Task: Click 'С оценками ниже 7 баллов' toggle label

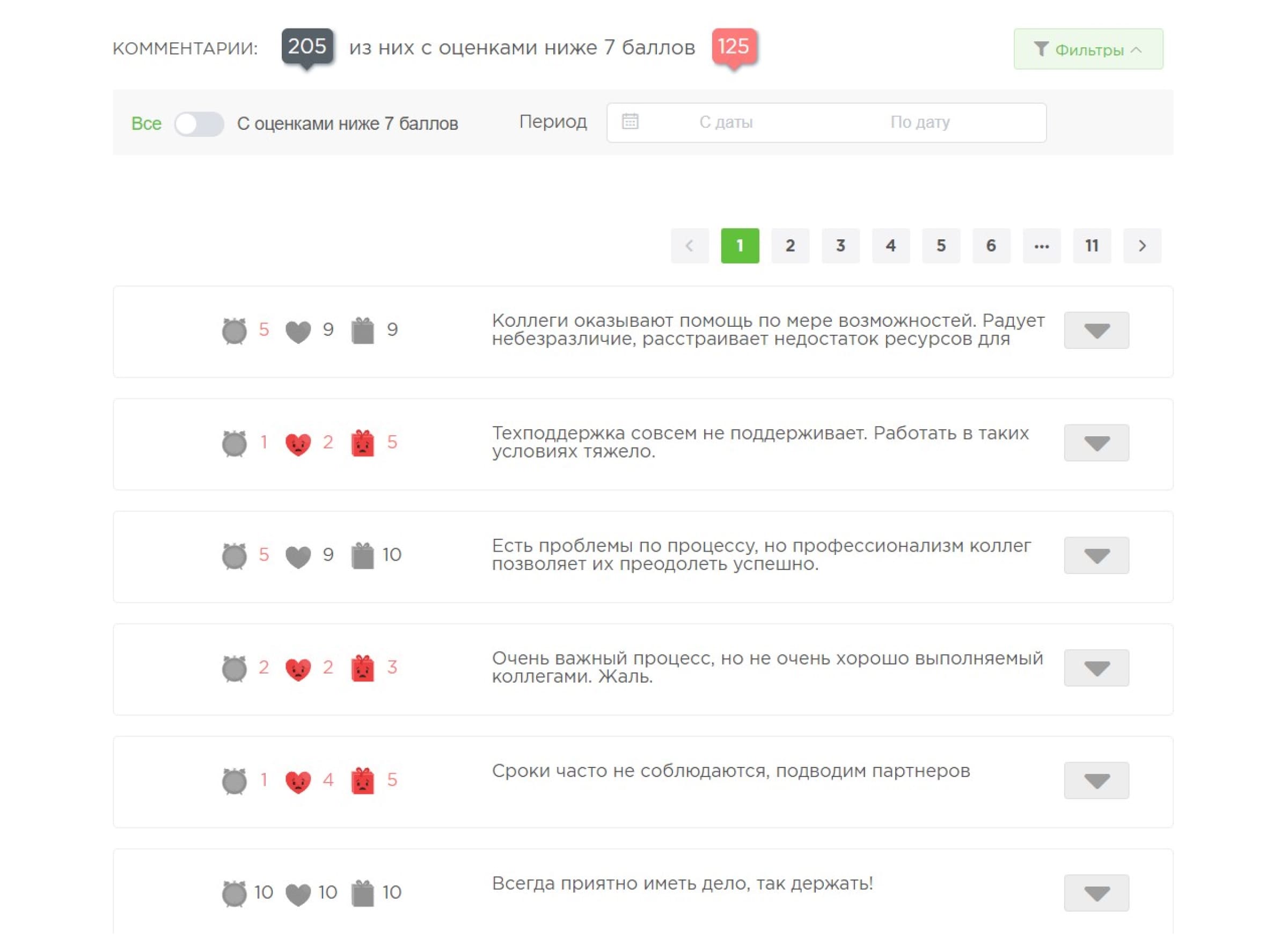Action: click(347, 123)
